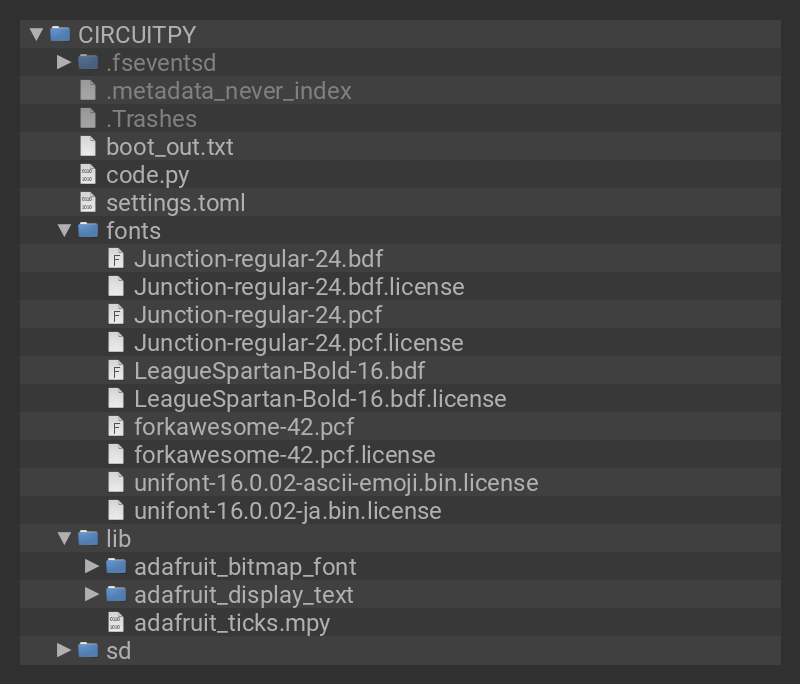Click the settings.toml file icon

pos(88,202)
